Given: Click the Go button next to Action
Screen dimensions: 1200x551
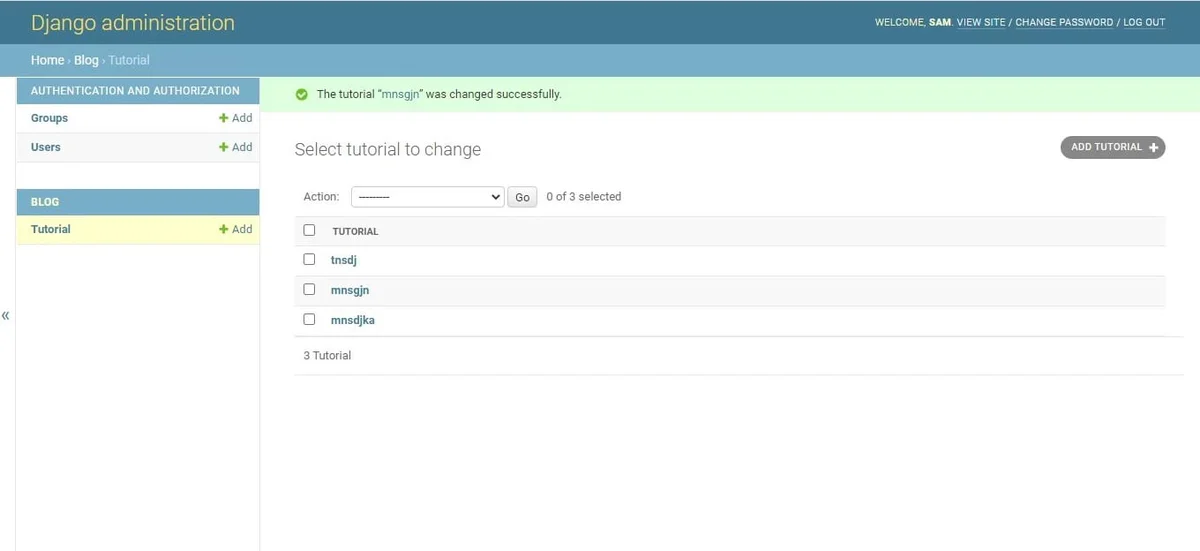Looking at the screenshot, I should (522, 197).
